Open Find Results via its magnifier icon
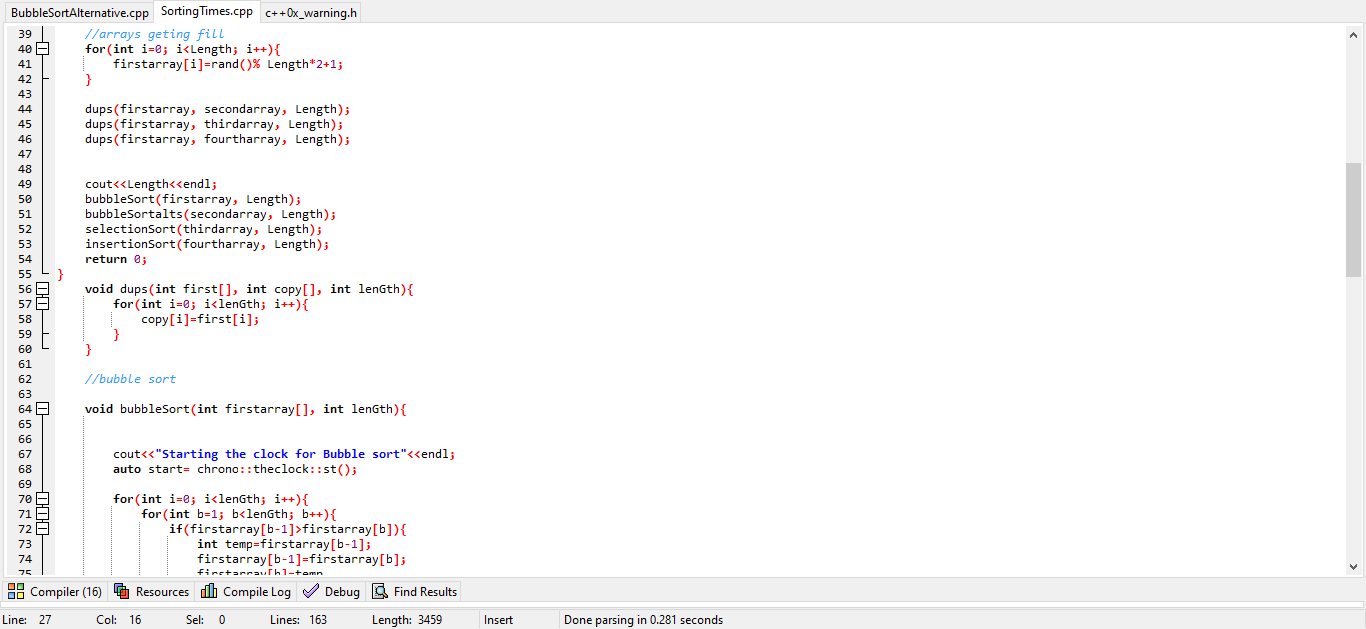This screenshot has height=629, width=1366. coord(379,591)
